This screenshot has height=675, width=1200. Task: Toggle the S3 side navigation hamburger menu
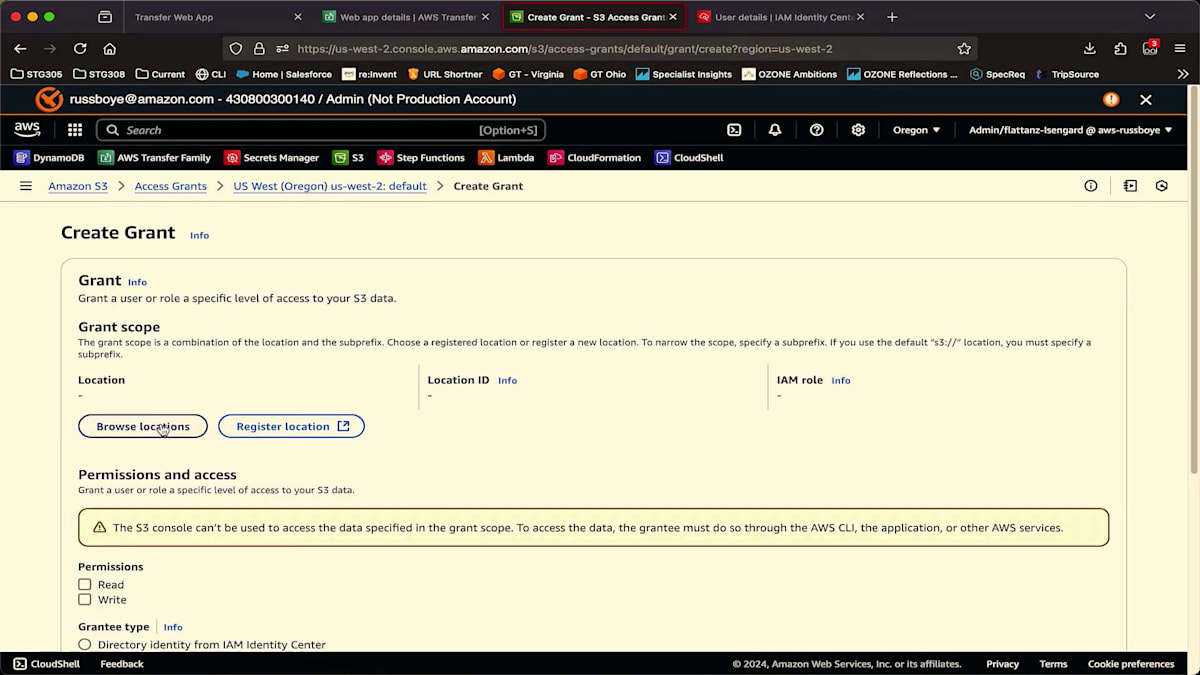[x=26, y=186]
